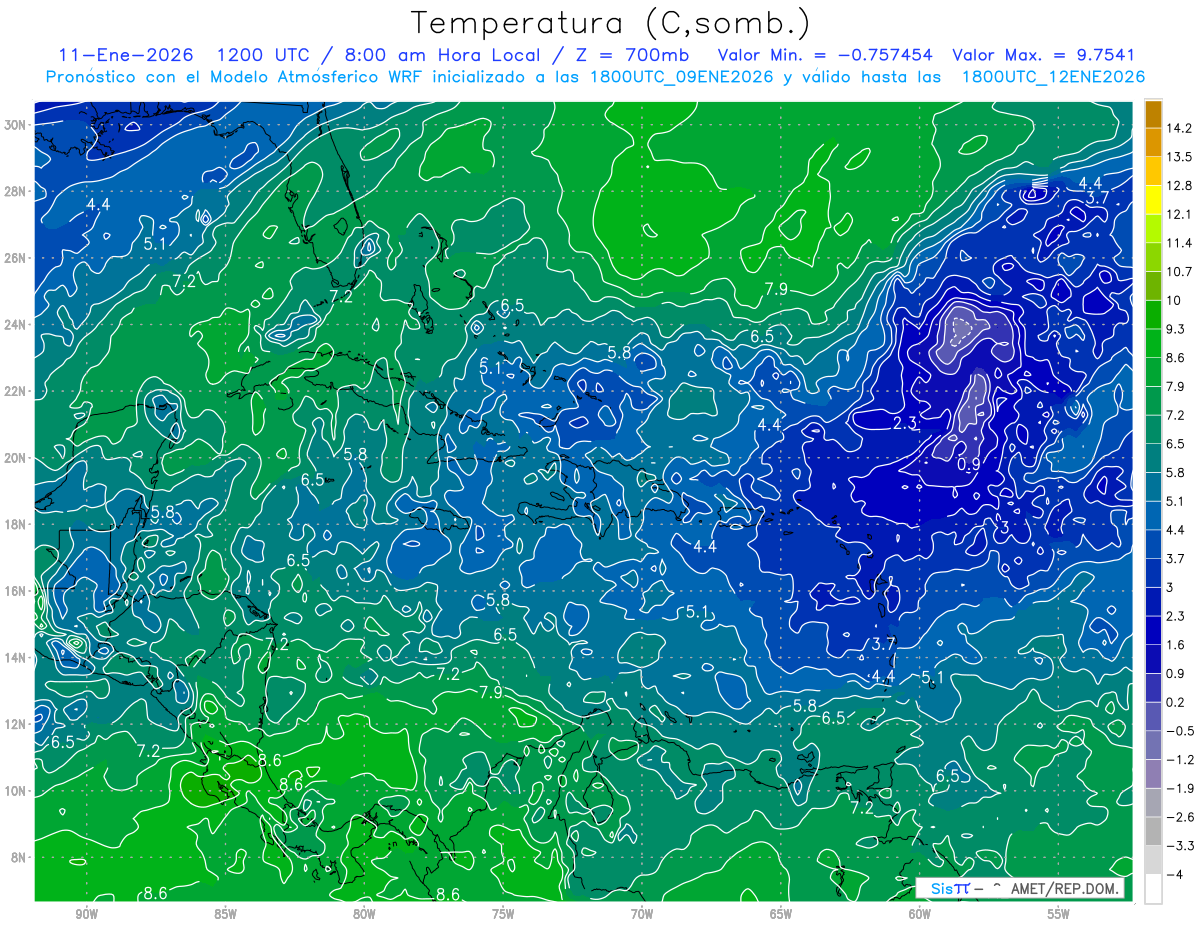Pick legend swatch between 11.4 and 10.7
This screenshot has width=1200, height=927.
[x=1154, y=257]
